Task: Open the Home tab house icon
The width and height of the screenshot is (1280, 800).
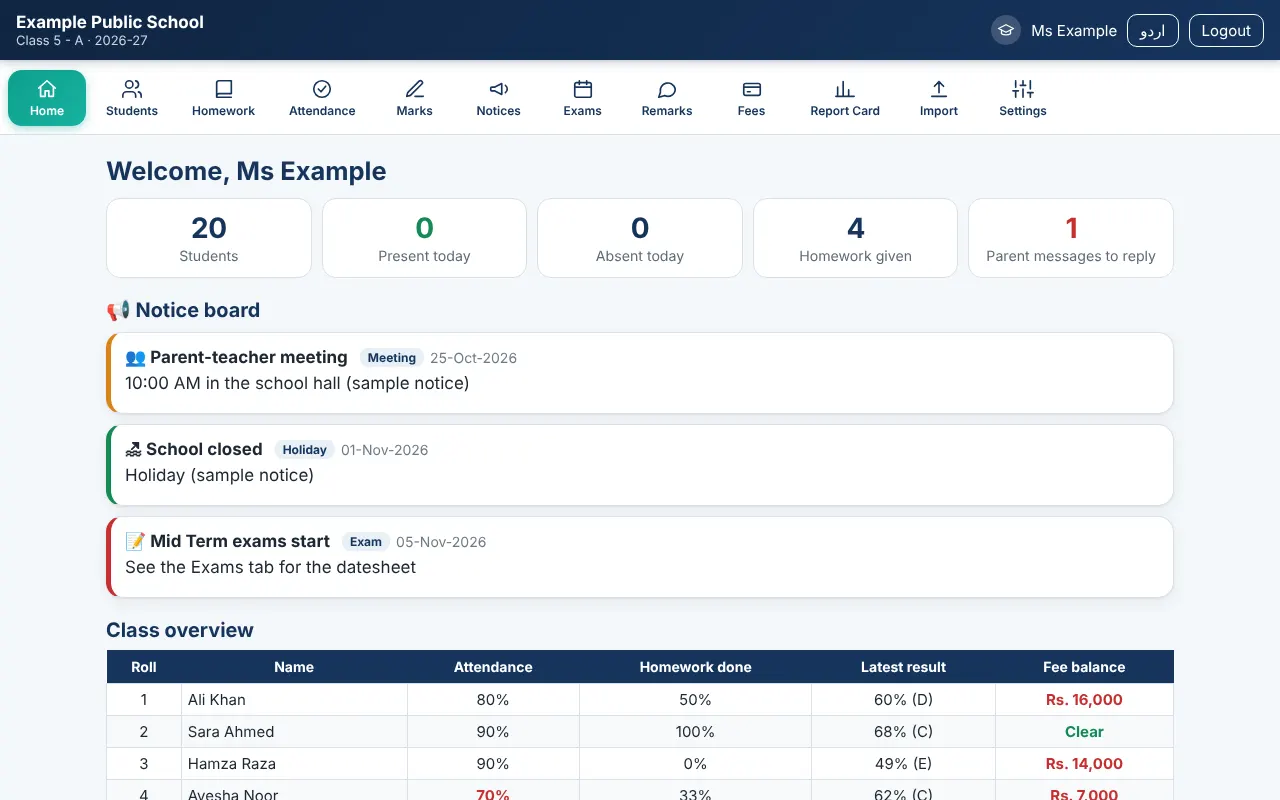Action: (47, 89)
